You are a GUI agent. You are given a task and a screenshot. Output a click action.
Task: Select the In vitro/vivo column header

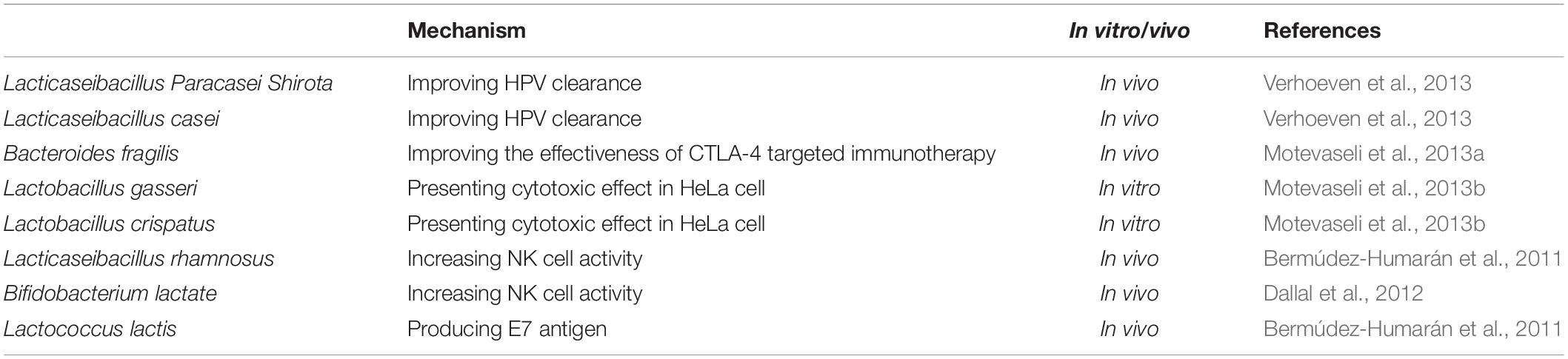pyautogui.click(x=1129, y=31)
